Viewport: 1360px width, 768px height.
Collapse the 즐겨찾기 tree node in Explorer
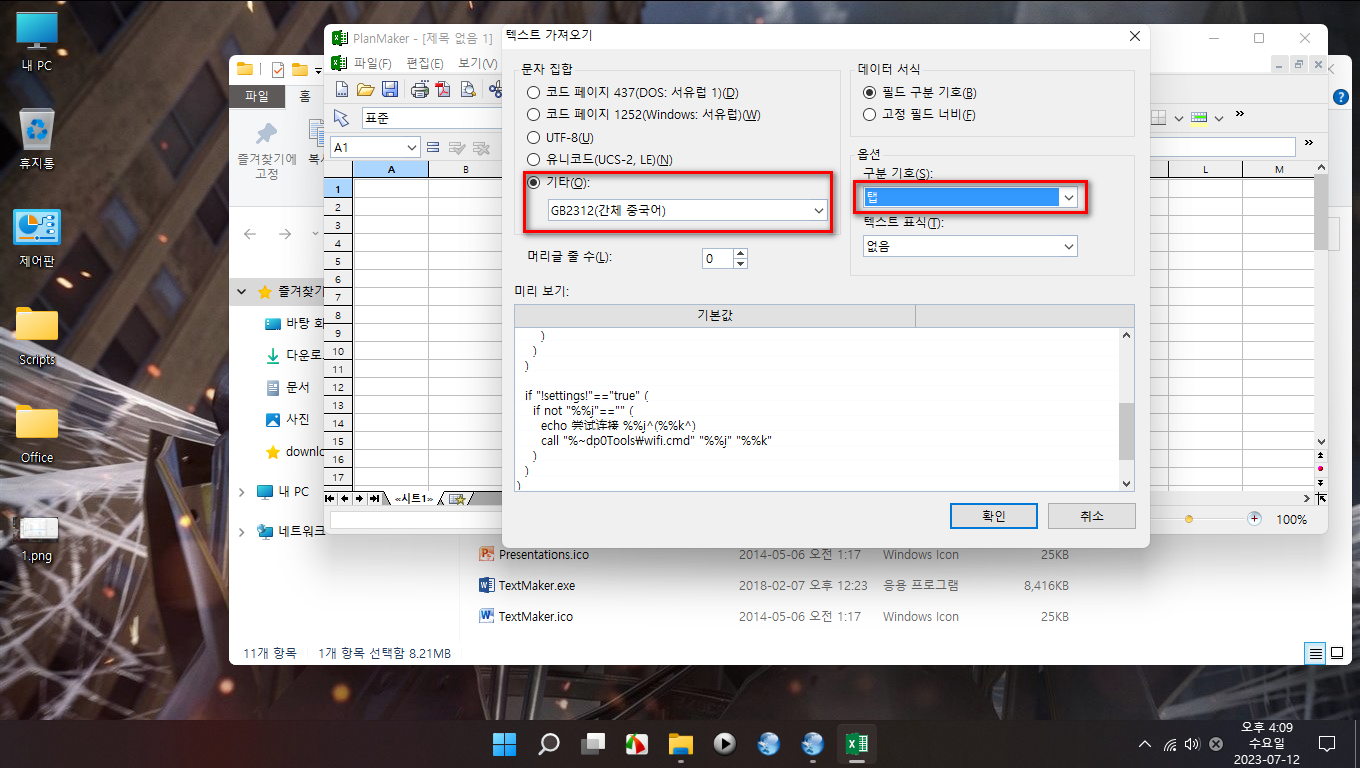pyautogui.click(x=241, y=292)
